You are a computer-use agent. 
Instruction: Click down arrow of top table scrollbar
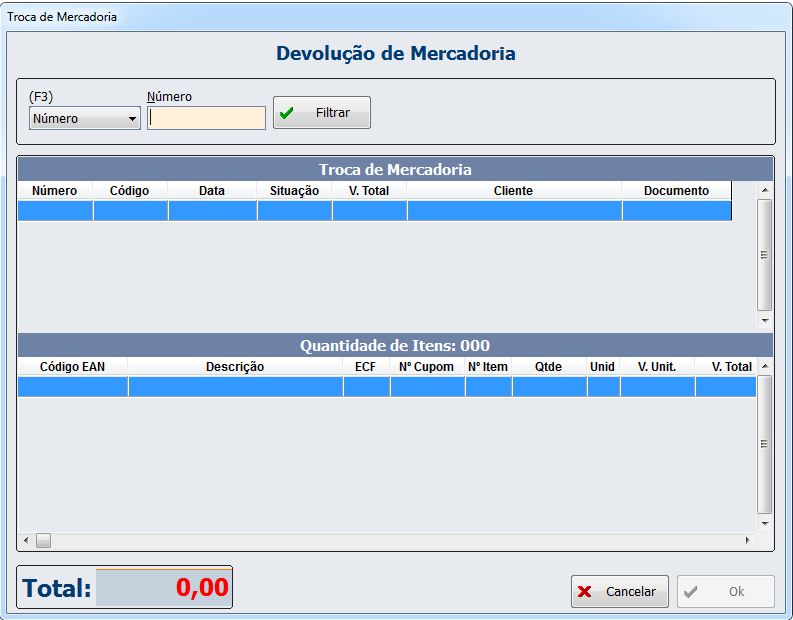[765, 320]
